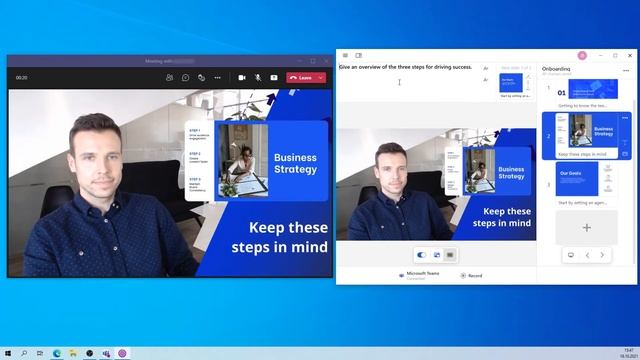Viewport: 640px width, 360px height.
Task: Click Microsoft Teams connected status
Action: point(419,276)
